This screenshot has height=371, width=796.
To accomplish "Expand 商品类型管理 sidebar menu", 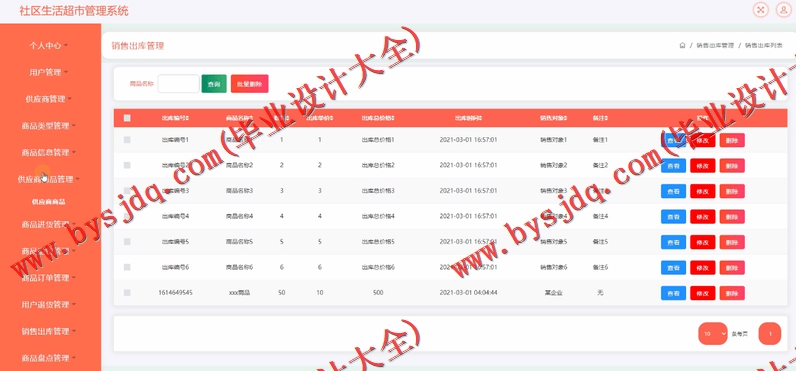I will pyautogui.click(x=49, y=125).
